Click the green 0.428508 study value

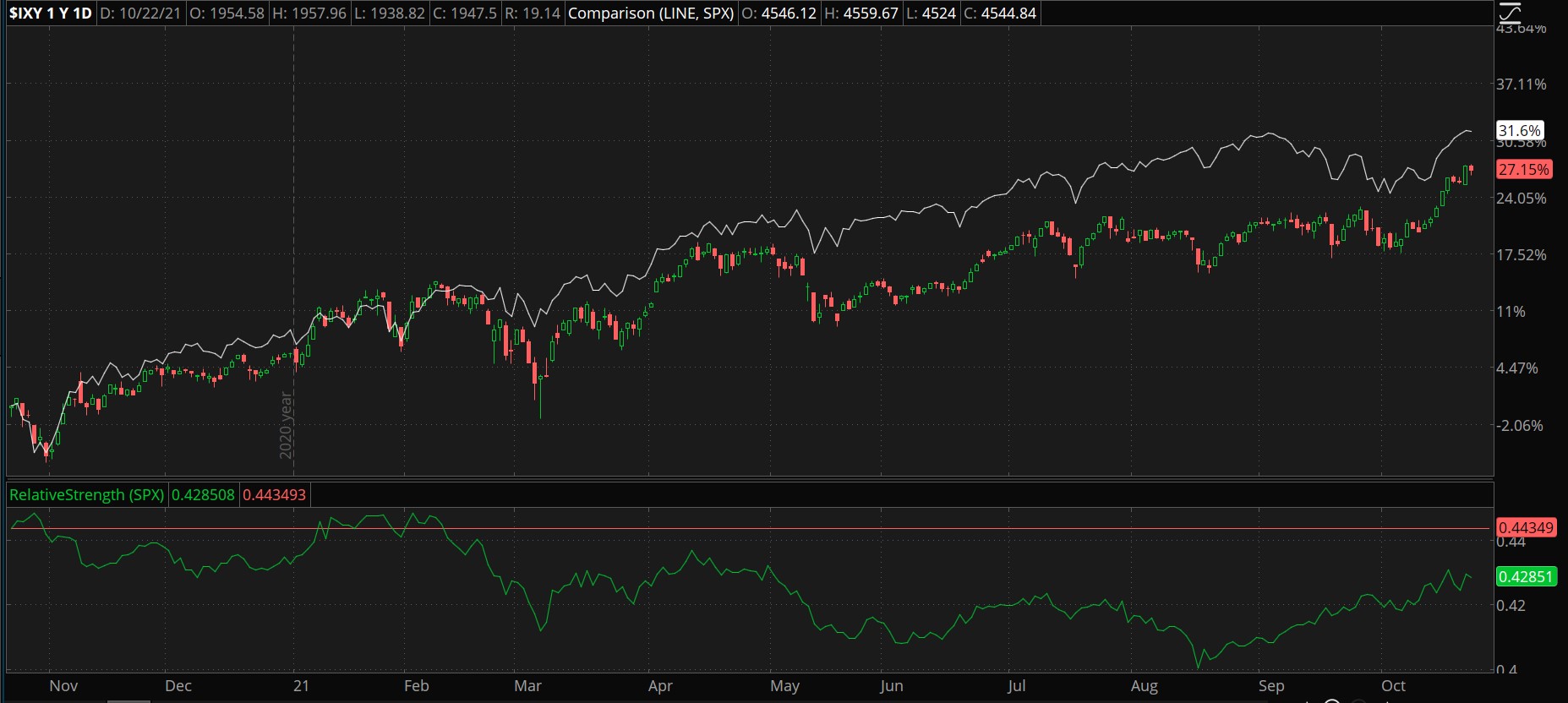[204, 495]
